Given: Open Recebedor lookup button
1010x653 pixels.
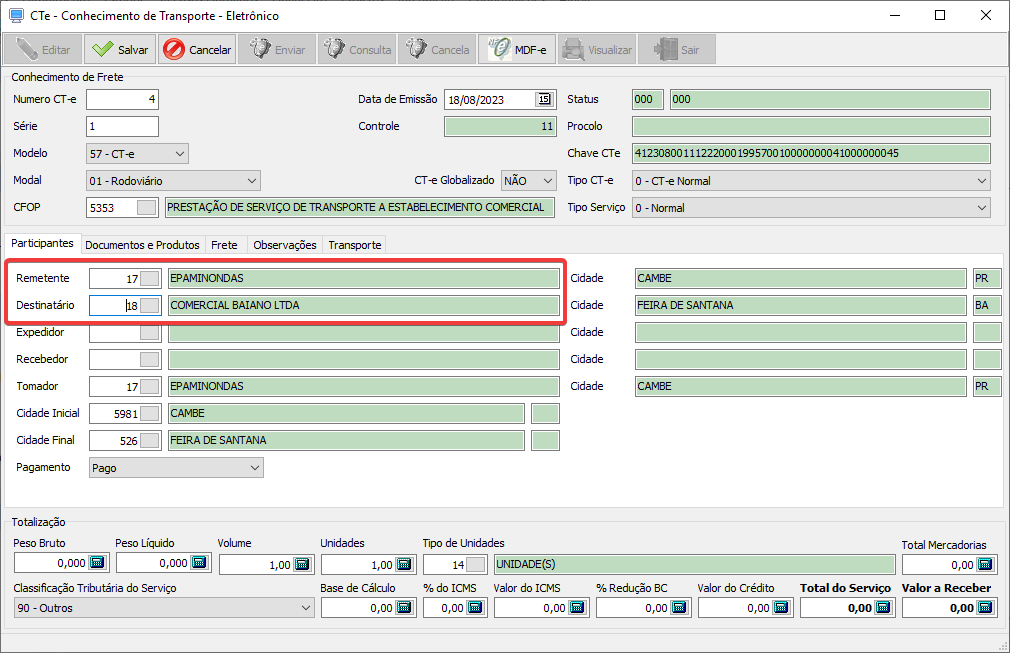Looking at the screenshot, I should pyautogui.click(x=149, y=359).
